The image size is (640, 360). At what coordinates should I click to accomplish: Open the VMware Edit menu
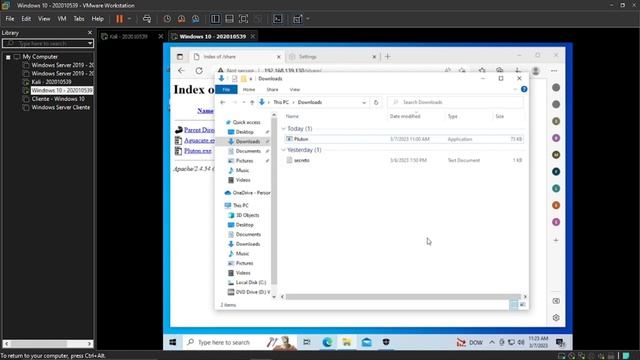click(26, 19)
